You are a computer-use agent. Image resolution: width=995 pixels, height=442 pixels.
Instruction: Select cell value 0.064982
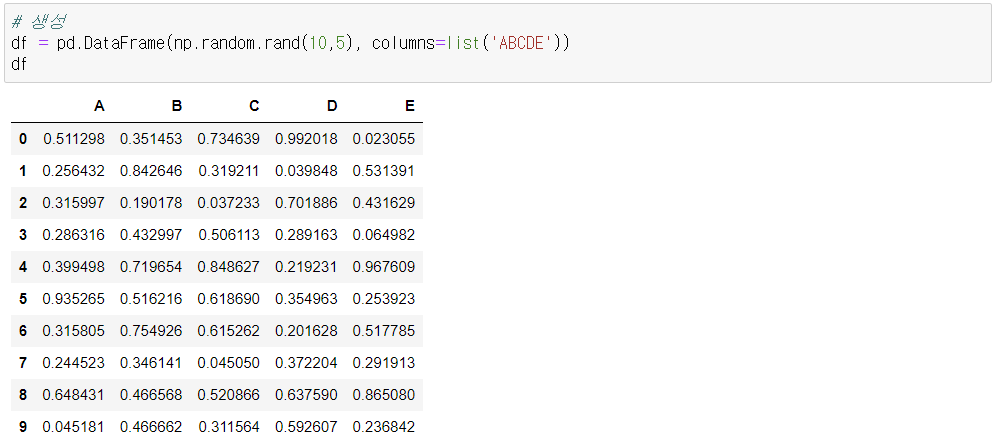click(384, 235)
